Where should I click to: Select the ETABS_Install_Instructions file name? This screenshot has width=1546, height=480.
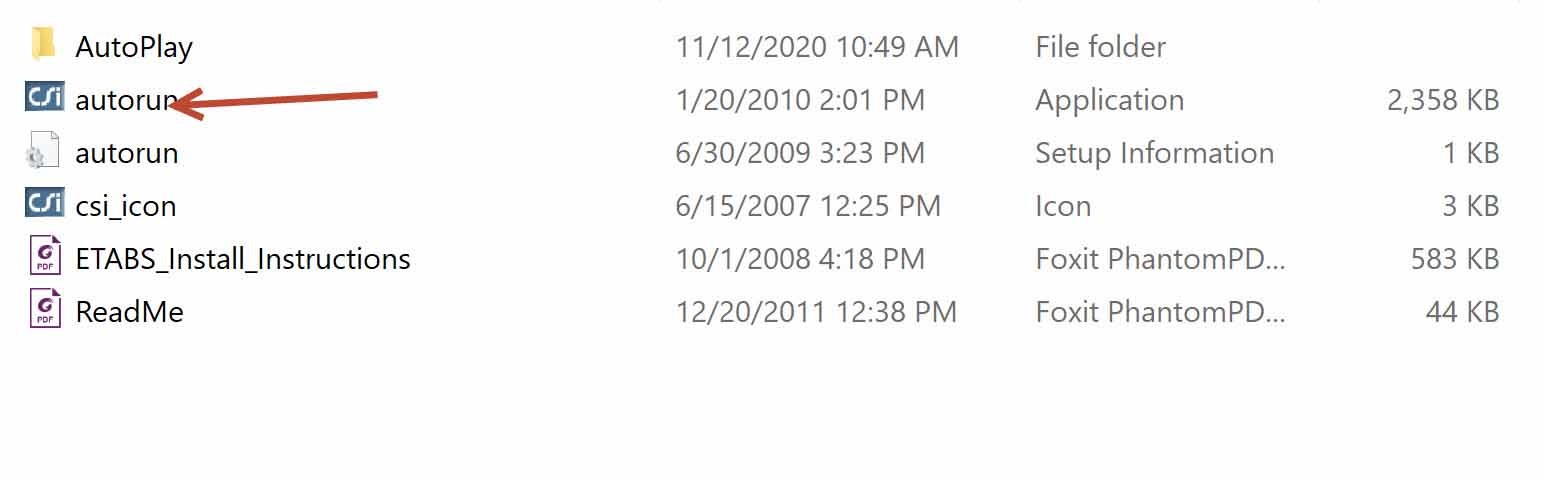243,259
